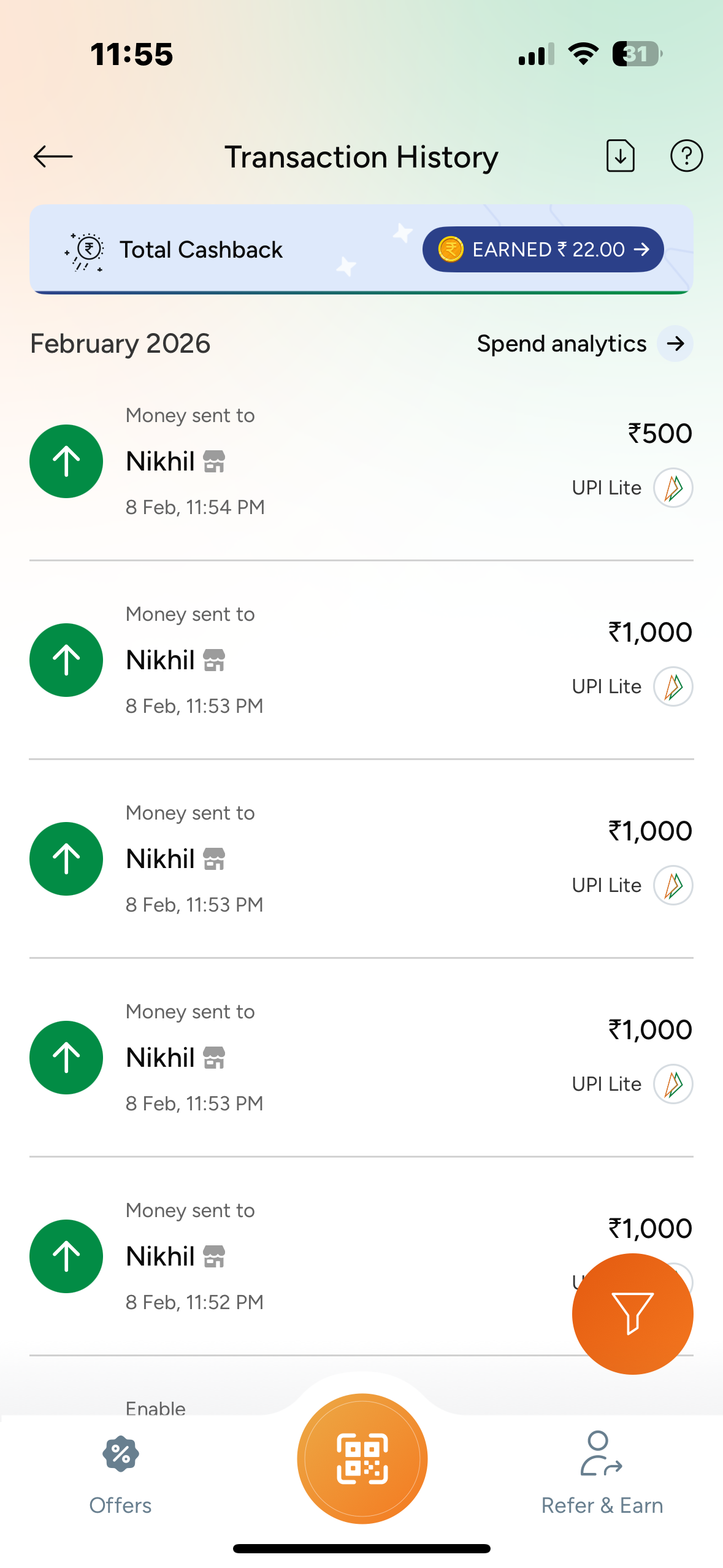Tap the QR code scanner button

tap(362, 1458)
